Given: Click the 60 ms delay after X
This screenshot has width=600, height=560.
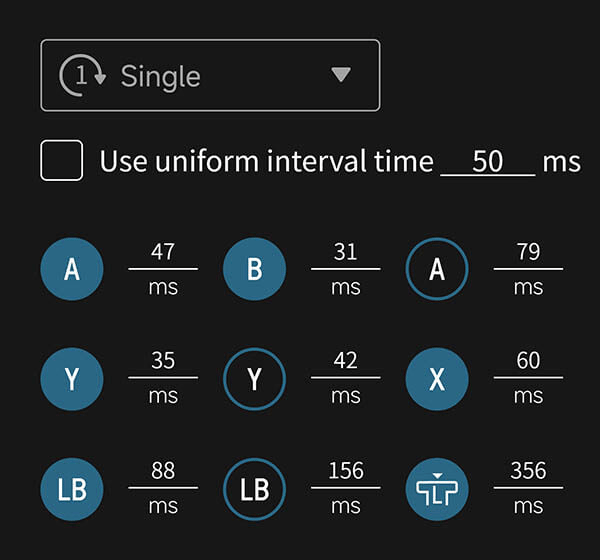Looking at the screenshot, I should tap(528, 361).
